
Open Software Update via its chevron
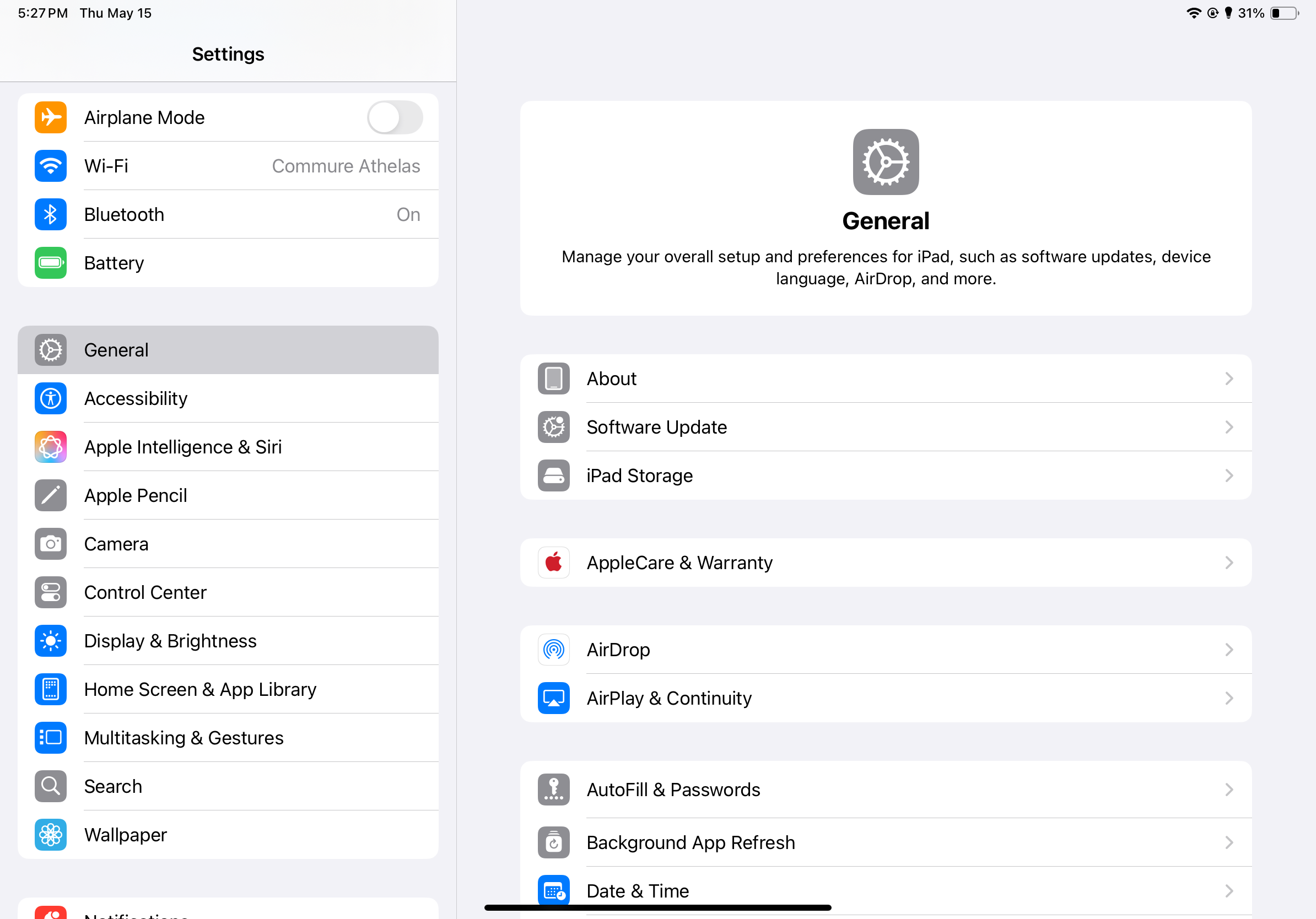click(x=1229, y=427)
